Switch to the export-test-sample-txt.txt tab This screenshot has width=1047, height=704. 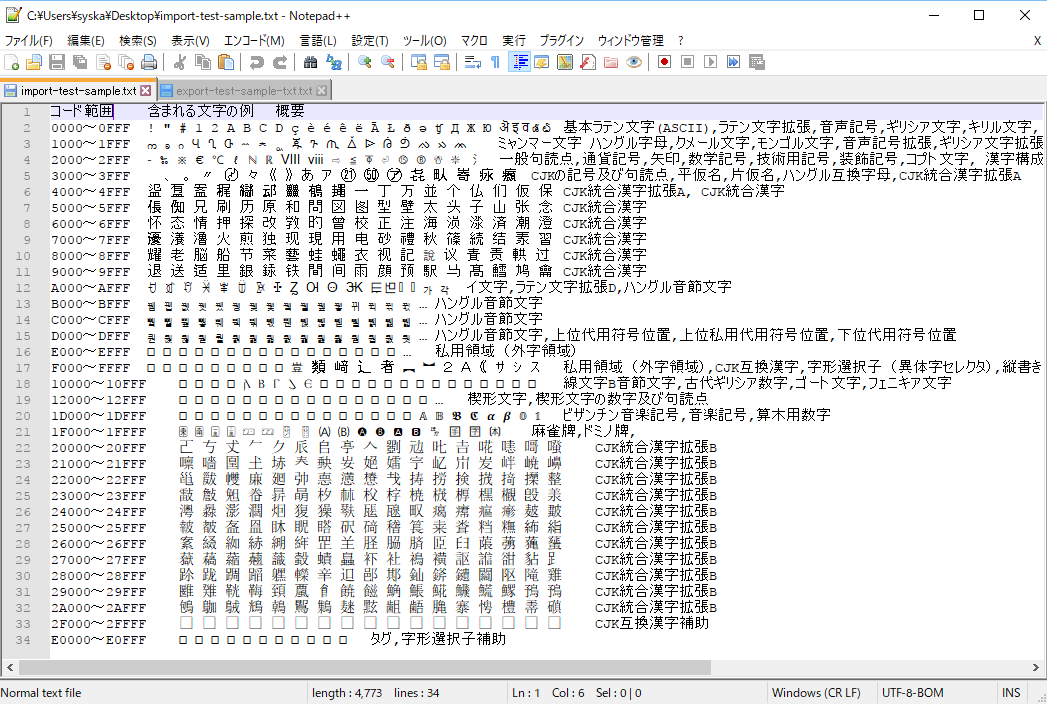[x=240, y=88]
